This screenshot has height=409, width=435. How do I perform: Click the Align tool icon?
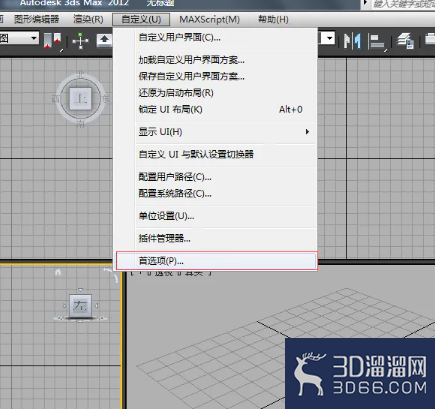click(378, 42)
